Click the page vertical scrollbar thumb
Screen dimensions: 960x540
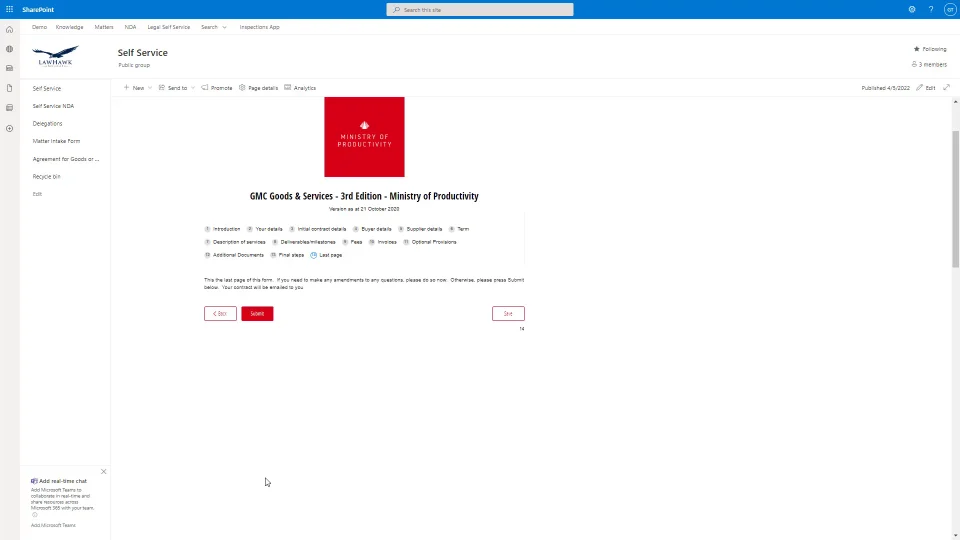point(955,199)
